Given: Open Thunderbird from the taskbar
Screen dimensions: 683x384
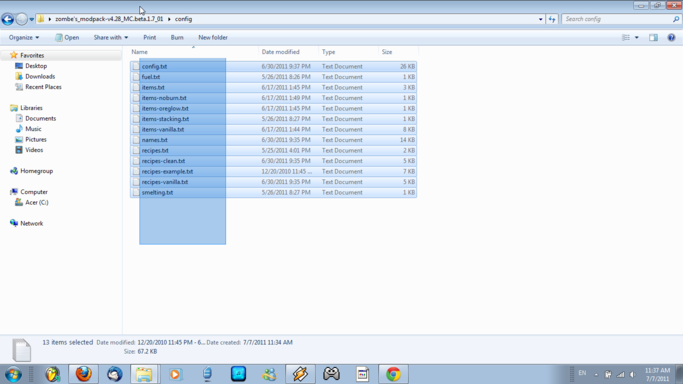Looking at the screenshot, I should [x=115, y=374].
